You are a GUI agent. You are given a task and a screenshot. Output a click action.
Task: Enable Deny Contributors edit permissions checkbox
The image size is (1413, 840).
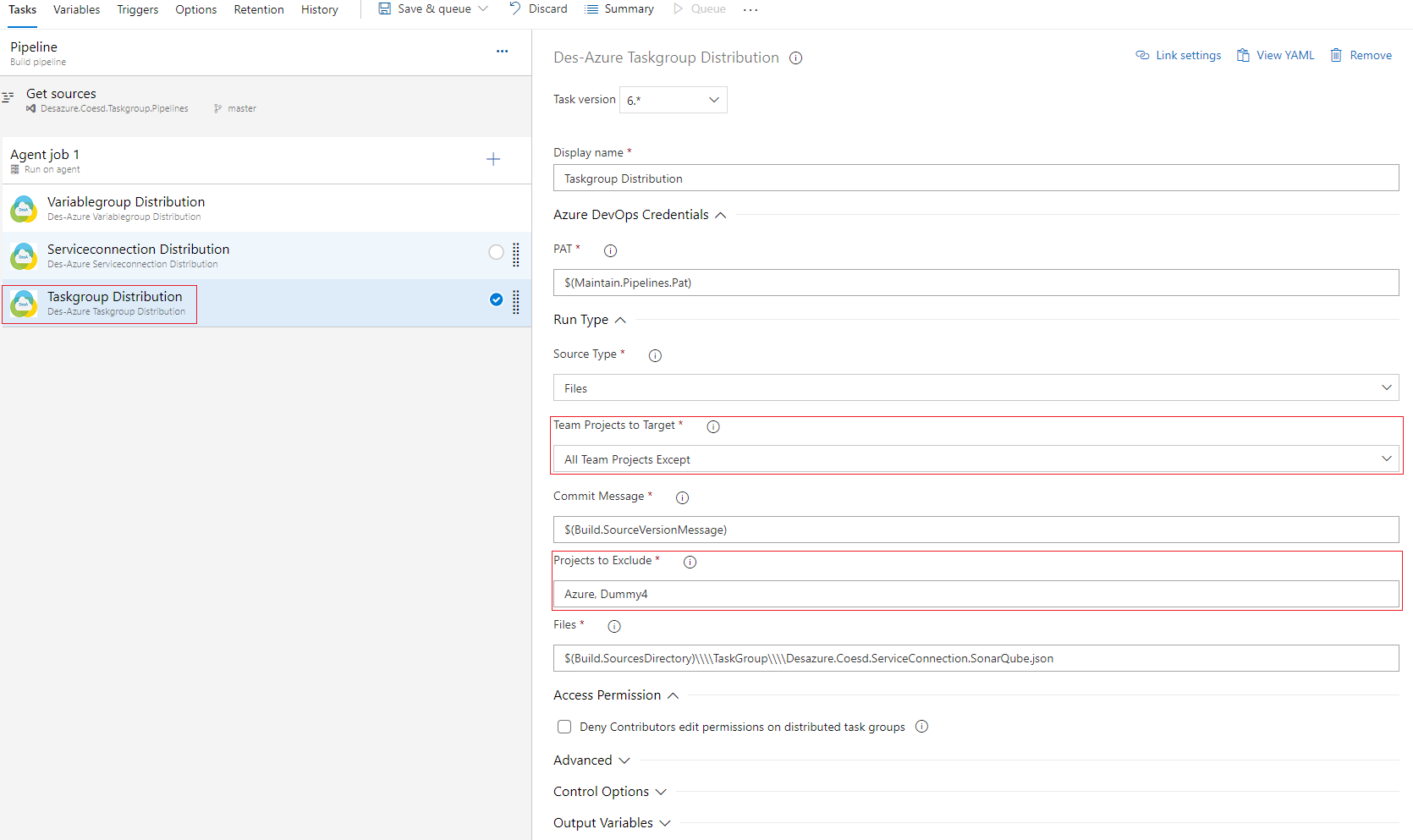coord(564,727)
